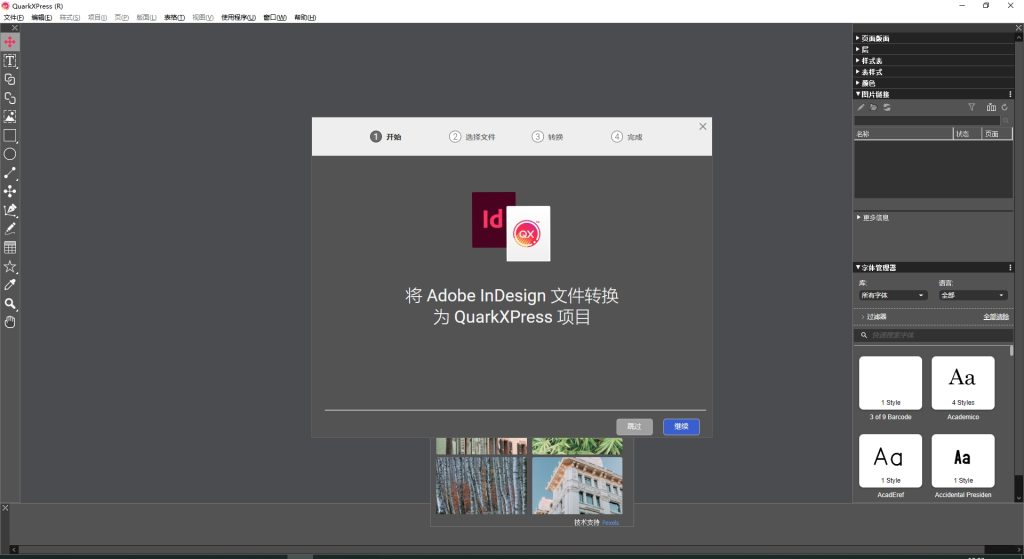Select the Zoom magnifier tool
1024x559 pixels.
[x=10, y=304]
